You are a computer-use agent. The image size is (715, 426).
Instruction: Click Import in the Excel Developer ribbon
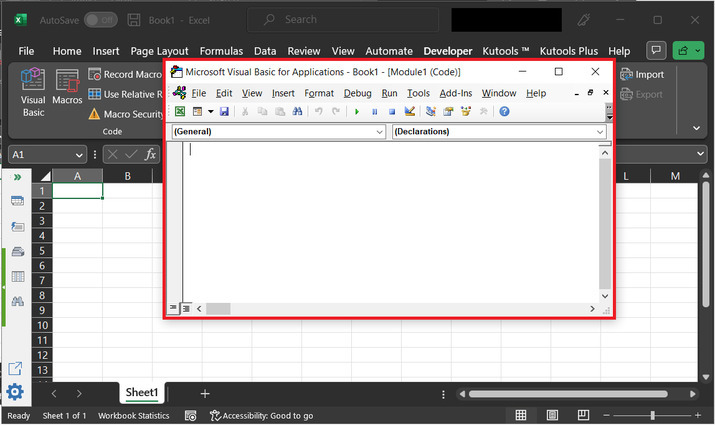pos(642,74)
